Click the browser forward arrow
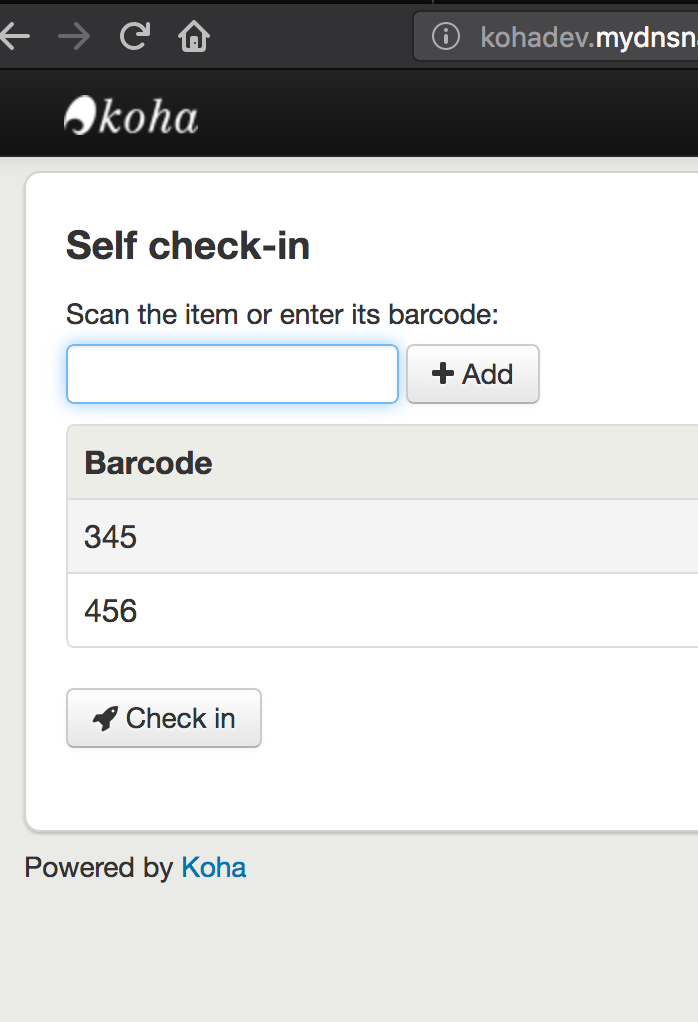Viewport: 698px width, 1022px height. click(x=74, y=37)
